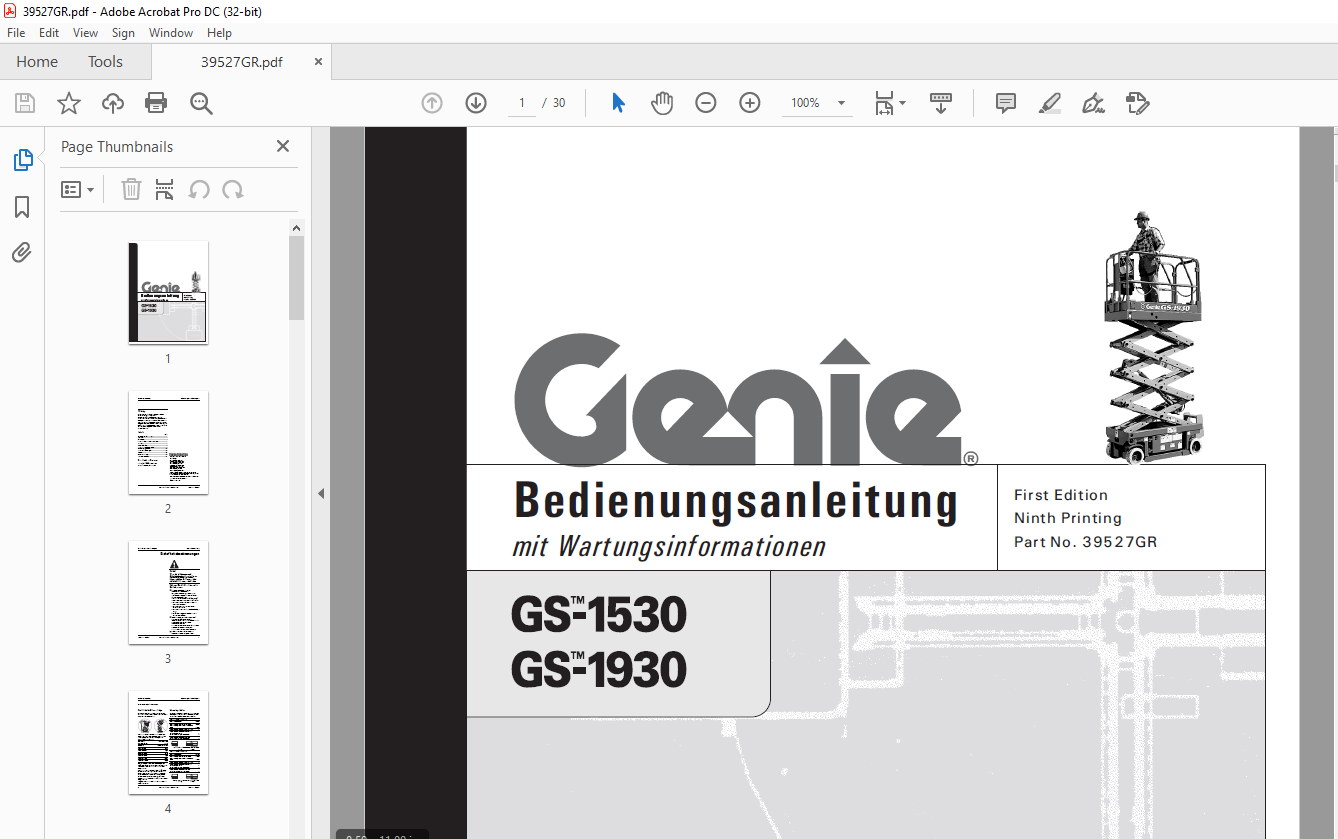
Task: Select page 2 thumbnail
Action: click(168, 442)
